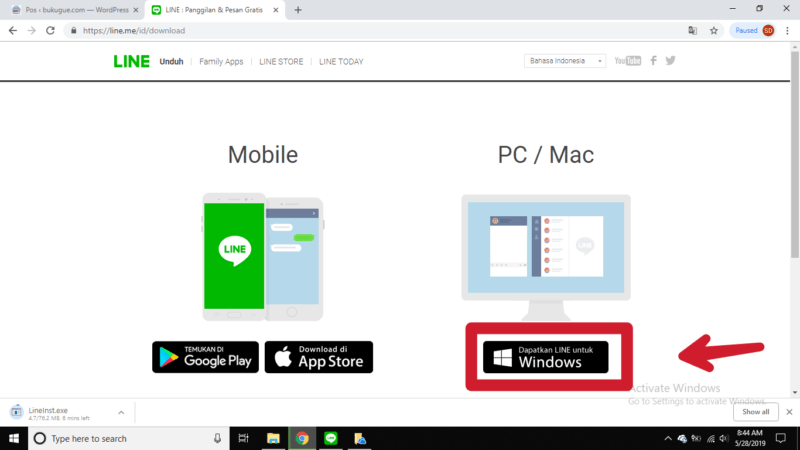Click the mobile phones illustration
This screenshot has height=450, width=800.
pos(263,257)
